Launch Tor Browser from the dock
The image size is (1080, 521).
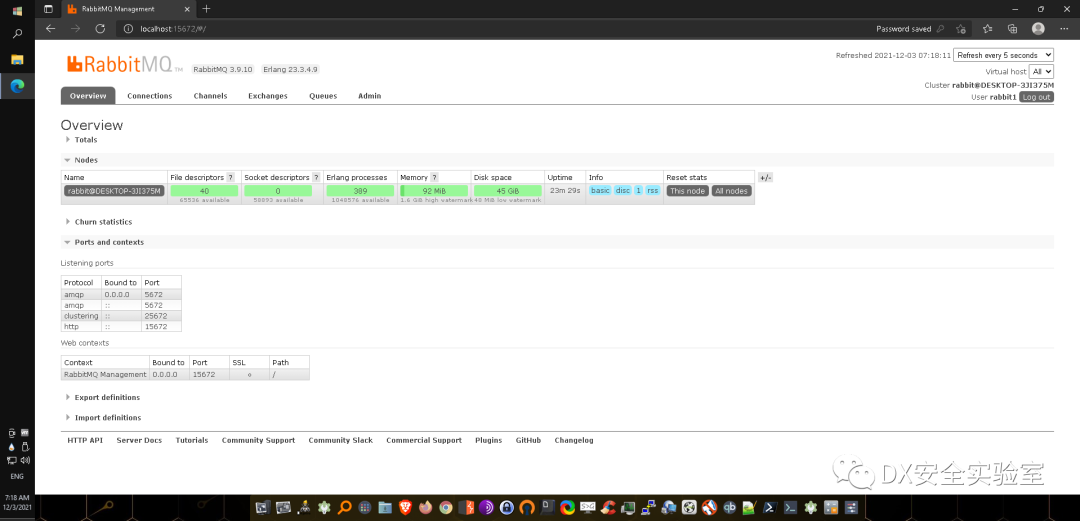coord(486,508)
